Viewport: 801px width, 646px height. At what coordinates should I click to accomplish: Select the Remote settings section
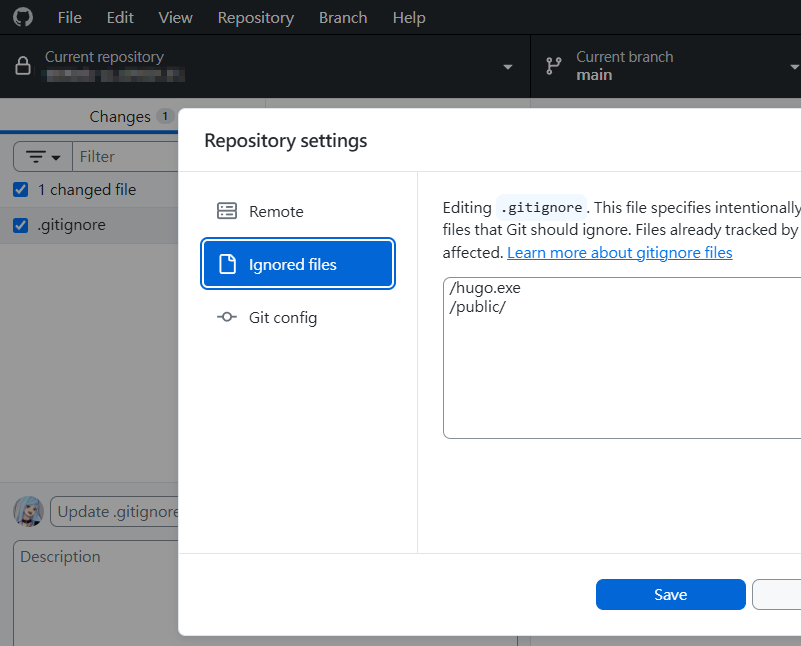275,211
